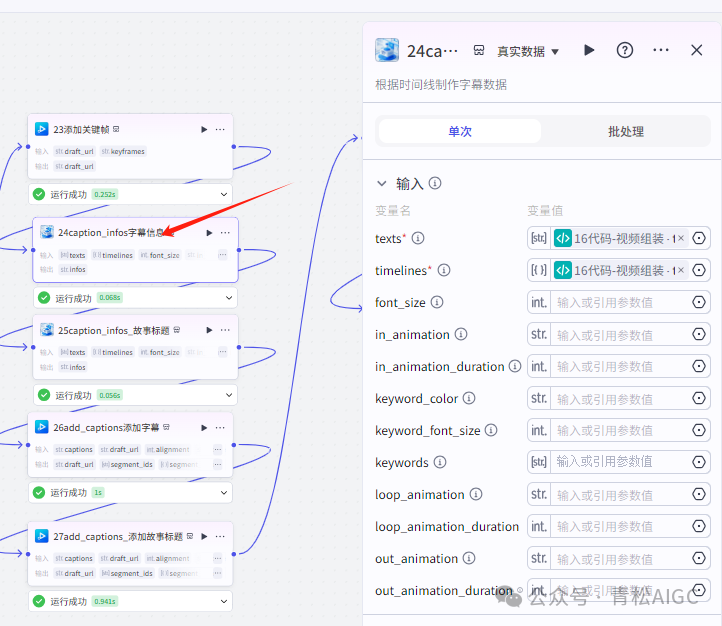Run node 25caption_infos_故事标题 play icon
722x626 pixels.
[209, 330]
